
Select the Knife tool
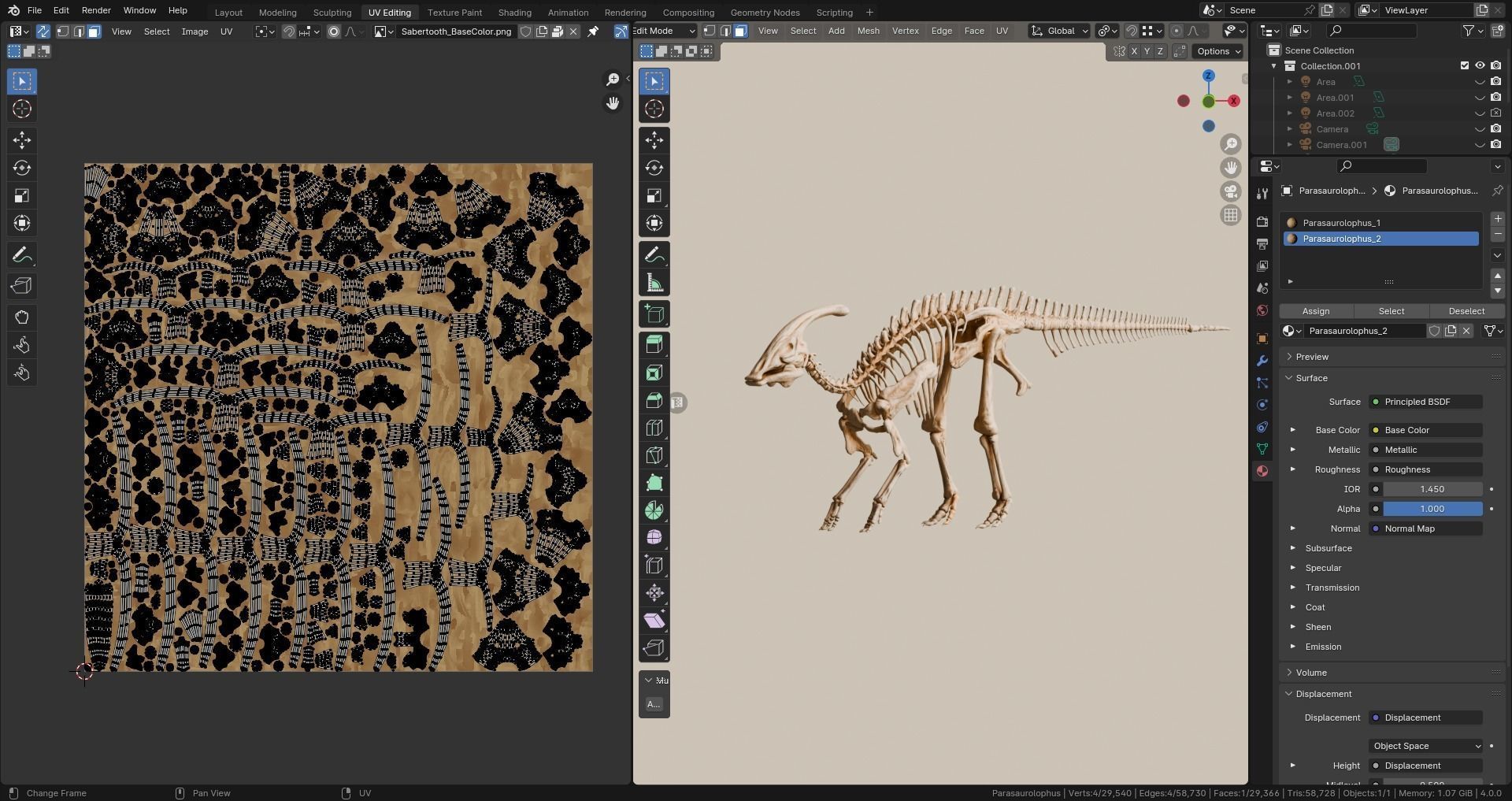pos(654,455)
